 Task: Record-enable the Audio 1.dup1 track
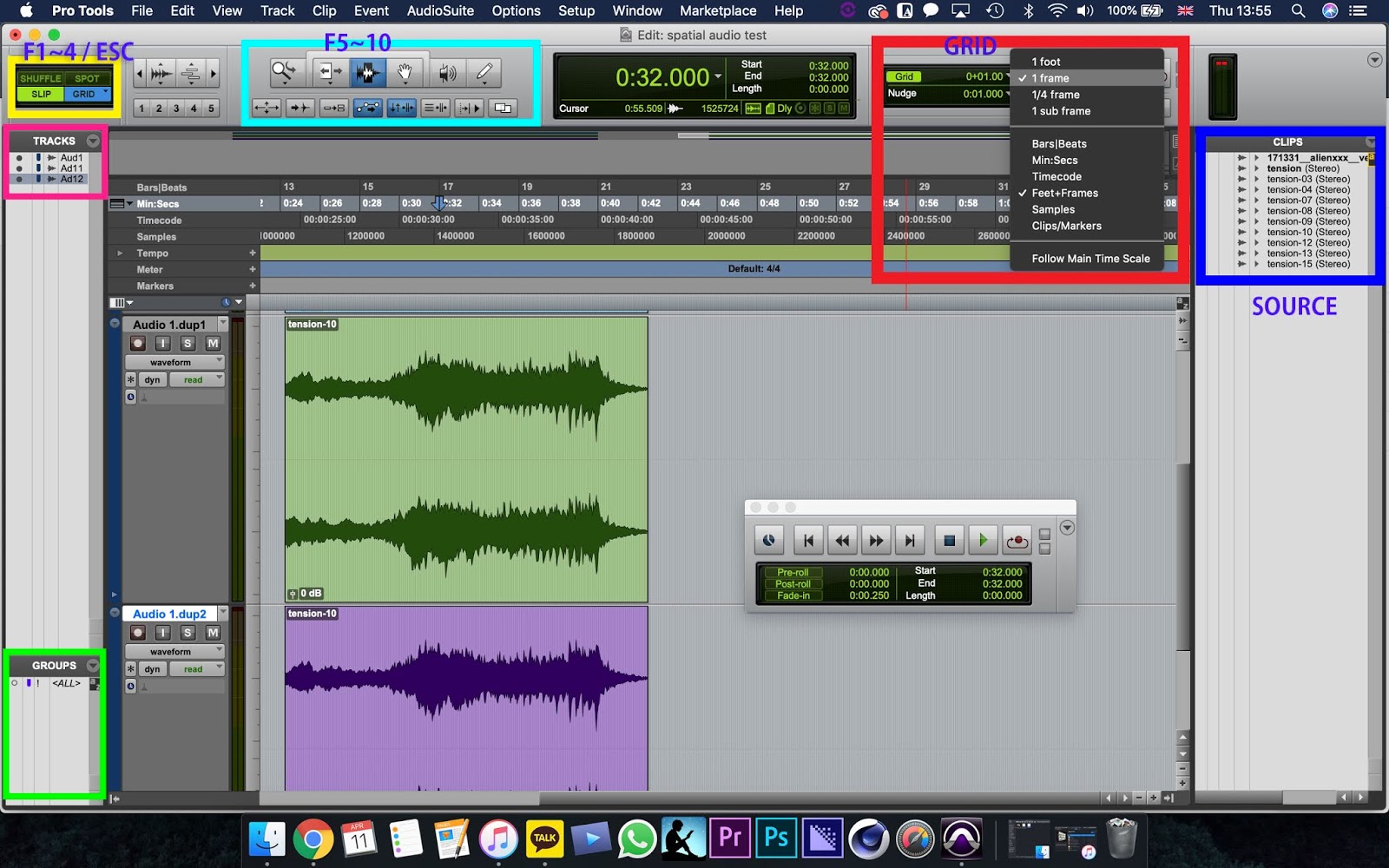[x=137, y=342]
